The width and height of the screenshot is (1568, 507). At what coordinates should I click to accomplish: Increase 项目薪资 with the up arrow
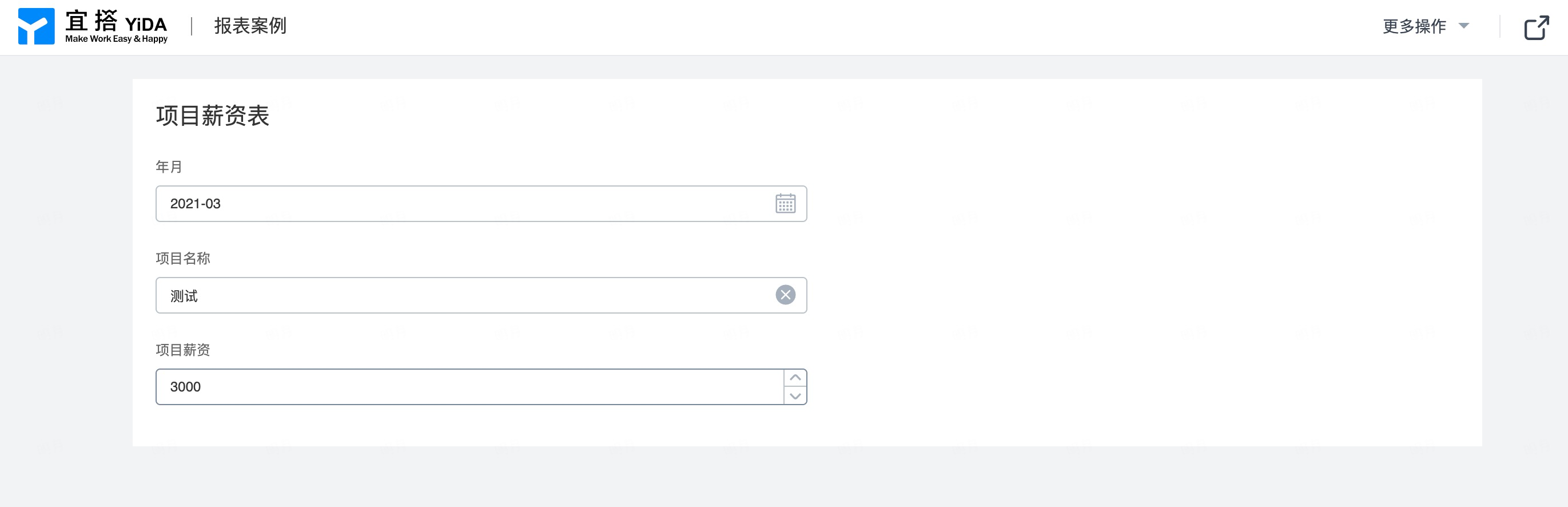795,378
